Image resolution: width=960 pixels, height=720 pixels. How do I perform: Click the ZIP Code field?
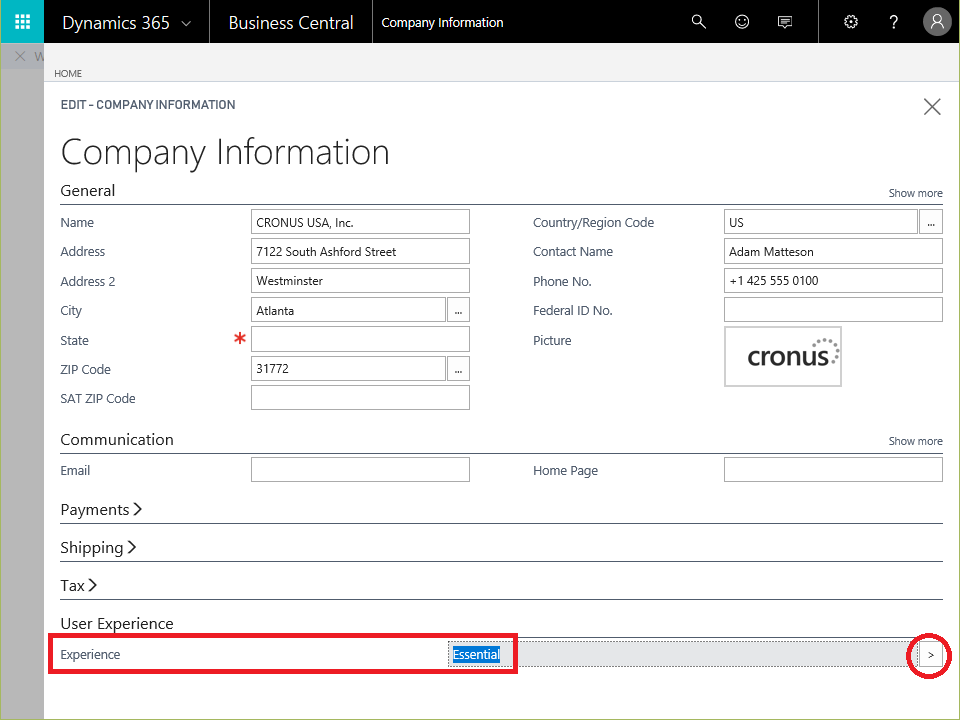348,369
